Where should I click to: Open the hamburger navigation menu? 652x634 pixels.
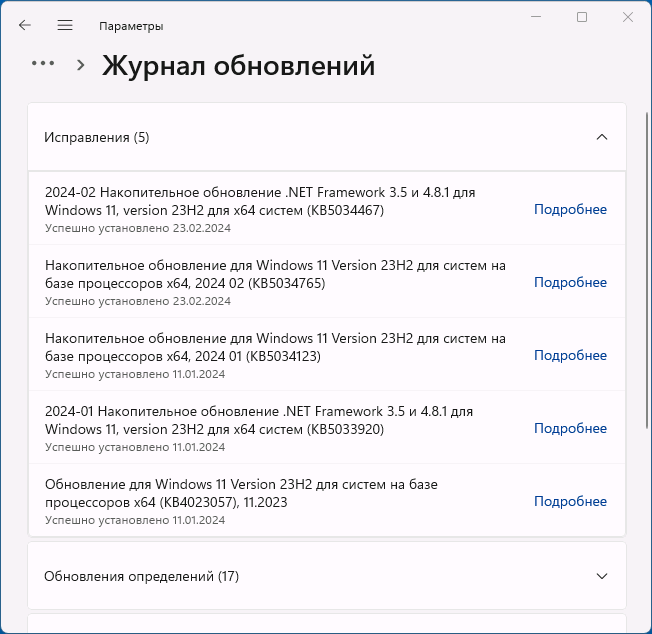coord(65,25)
